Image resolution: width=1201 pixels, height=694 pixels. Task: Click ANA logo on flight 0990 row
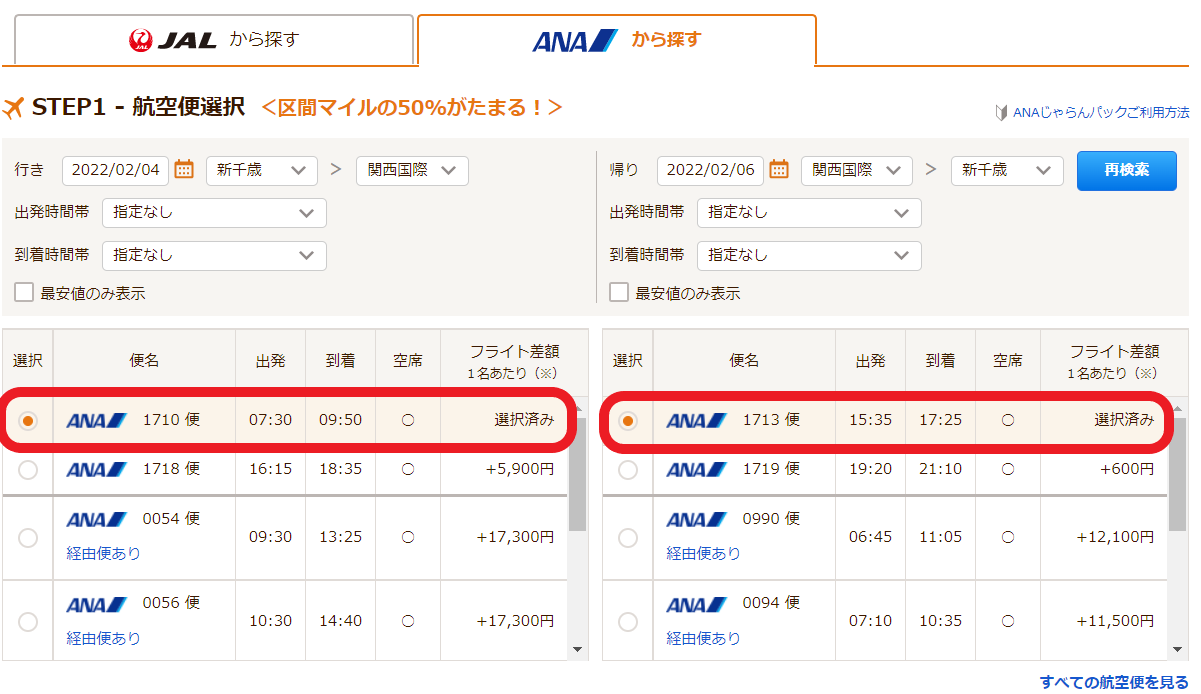click(697, 520)
